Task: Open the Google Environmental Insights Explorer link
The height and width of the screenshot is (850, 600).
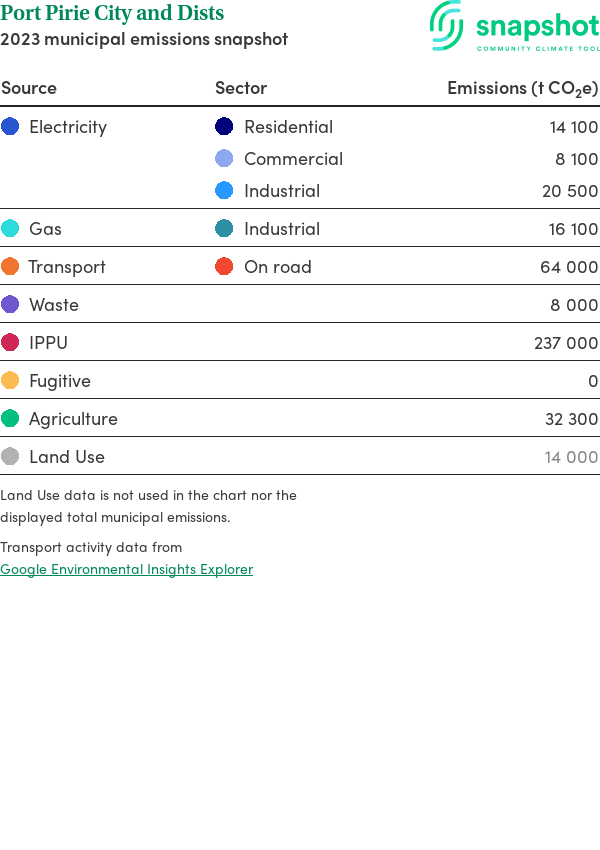Action: pos(127,569)
